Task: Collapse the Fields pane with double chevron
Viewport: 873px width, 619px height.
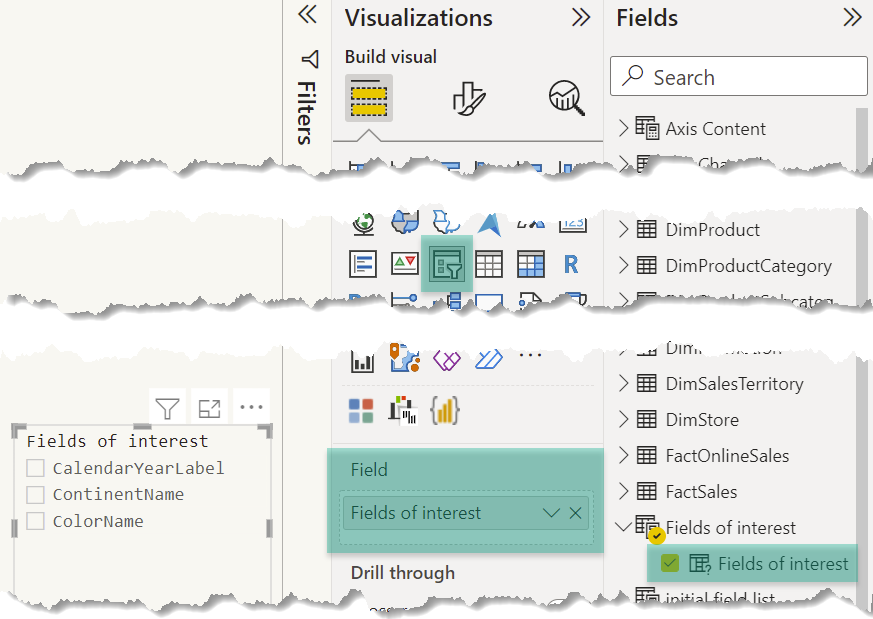Action: click(x=852, y=17)
